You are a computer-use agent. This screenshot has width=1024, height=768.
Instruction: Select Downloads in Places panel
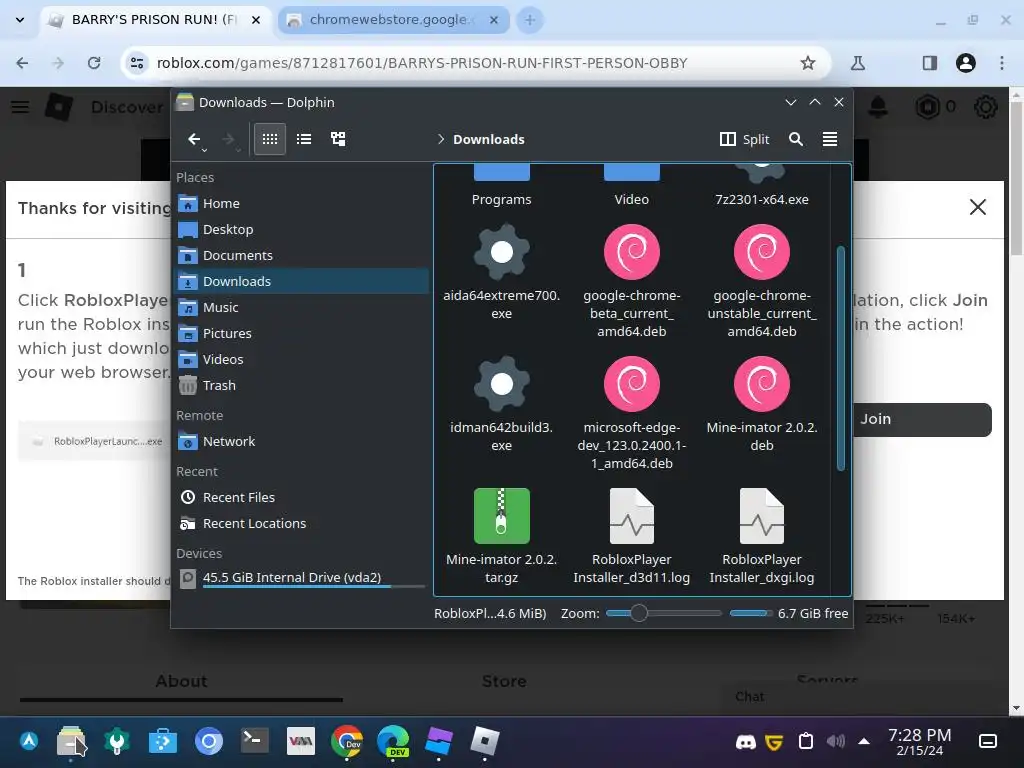301,281
